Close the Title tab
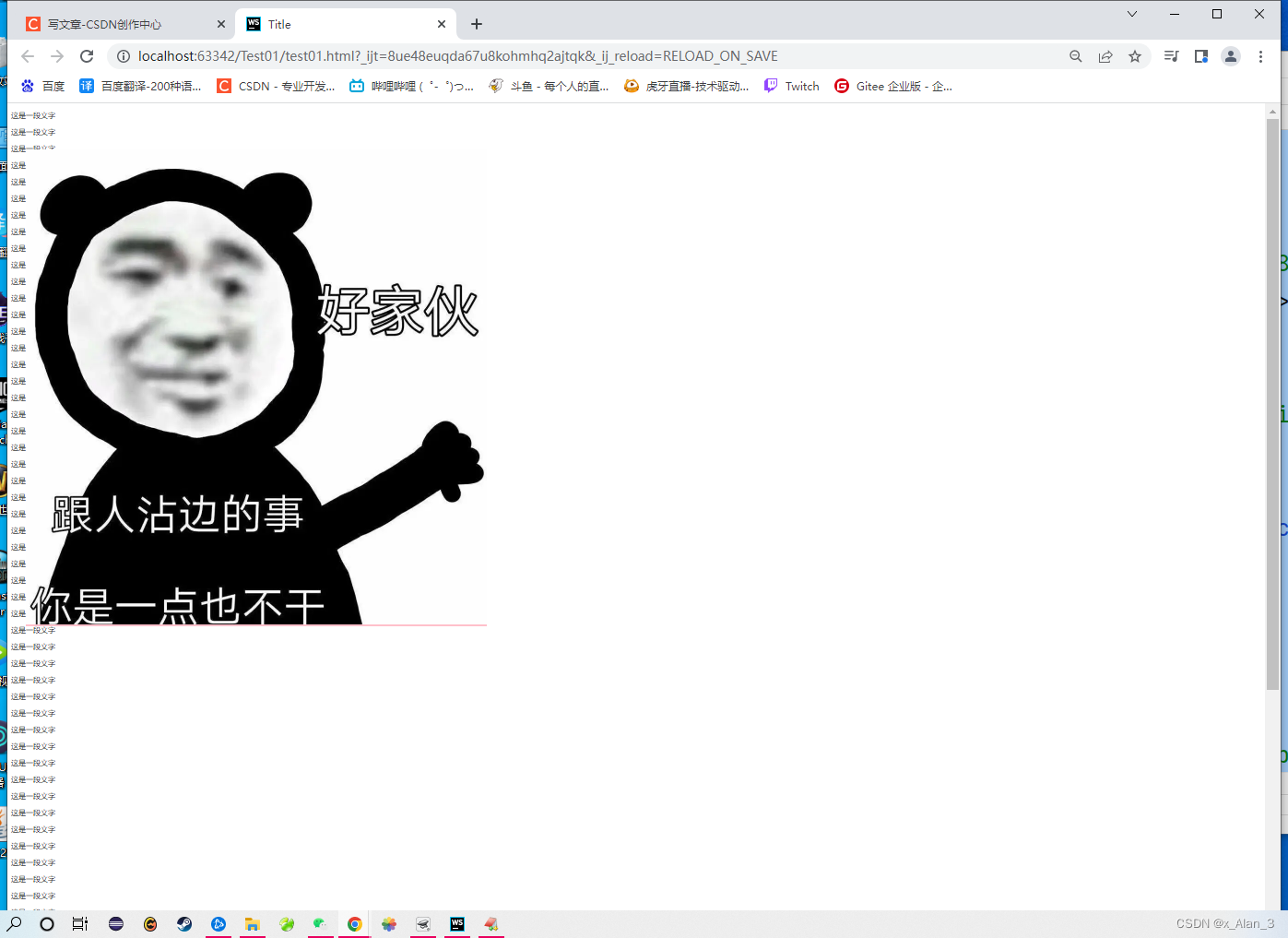The width and height of the screenshot is (1288, 938). point(442,24)
